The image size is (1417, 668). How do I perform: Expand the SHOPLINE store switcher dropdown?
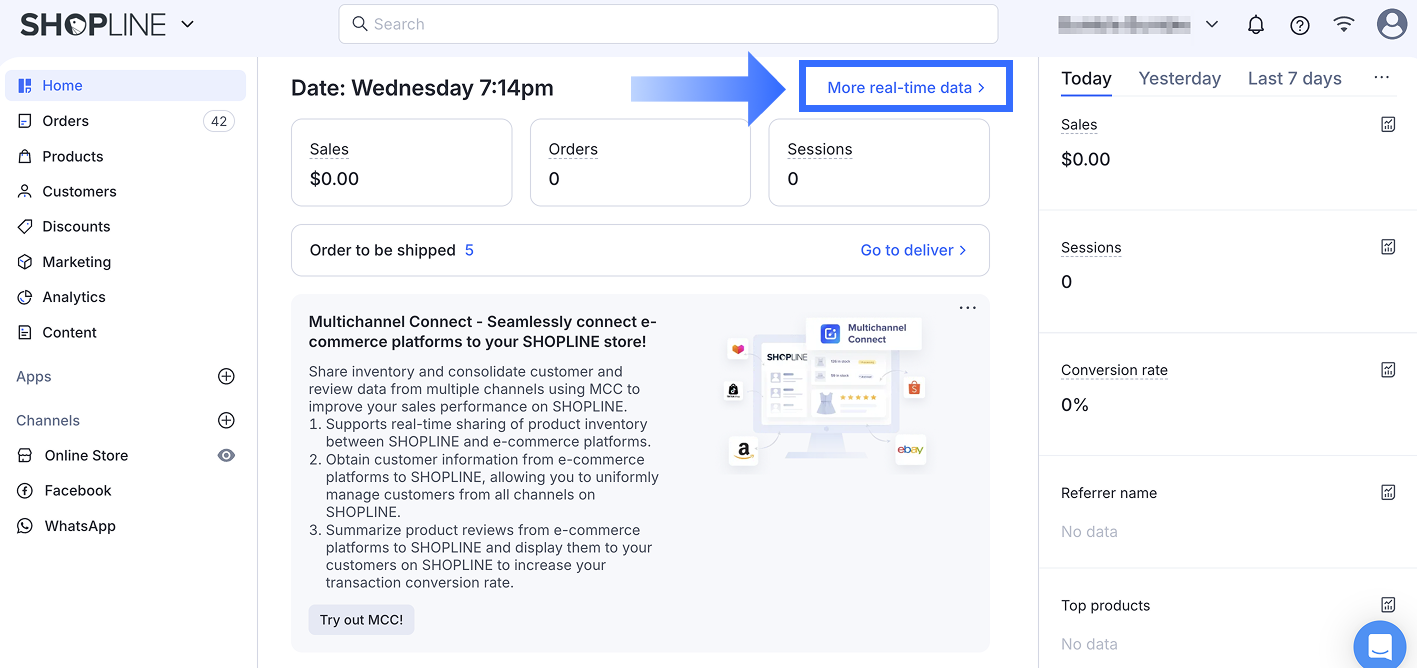coord(188,25)
